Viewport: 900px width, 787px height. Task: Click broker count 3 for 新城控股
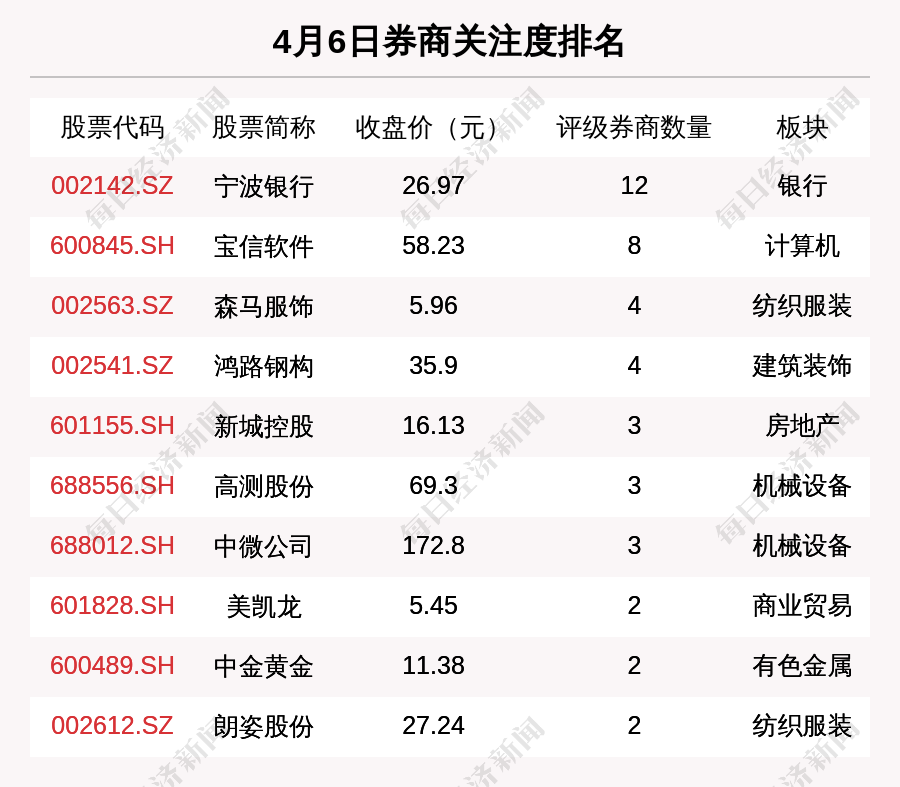(x=634, y=425)
